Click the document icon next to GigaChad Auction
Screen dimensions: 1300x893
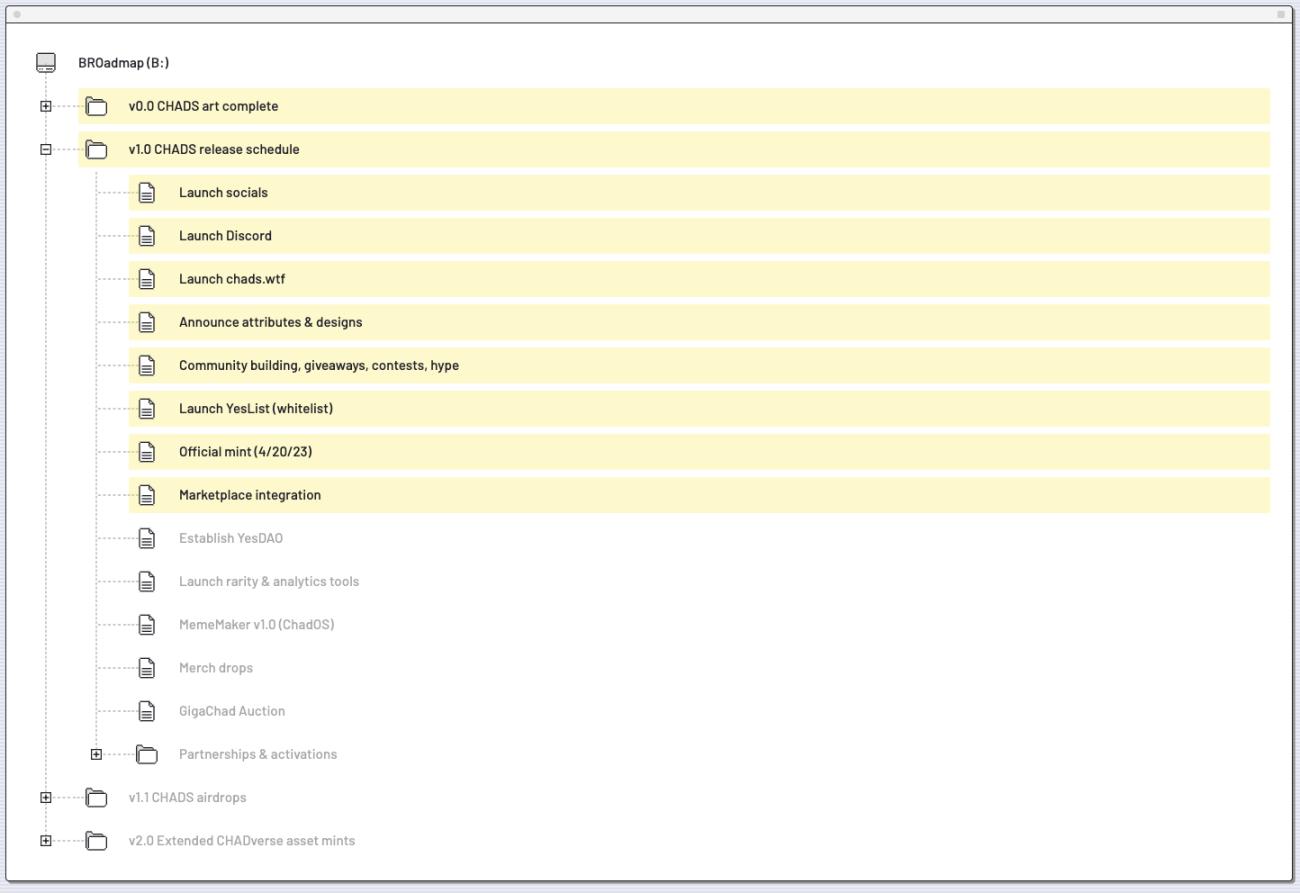[147, 711]
